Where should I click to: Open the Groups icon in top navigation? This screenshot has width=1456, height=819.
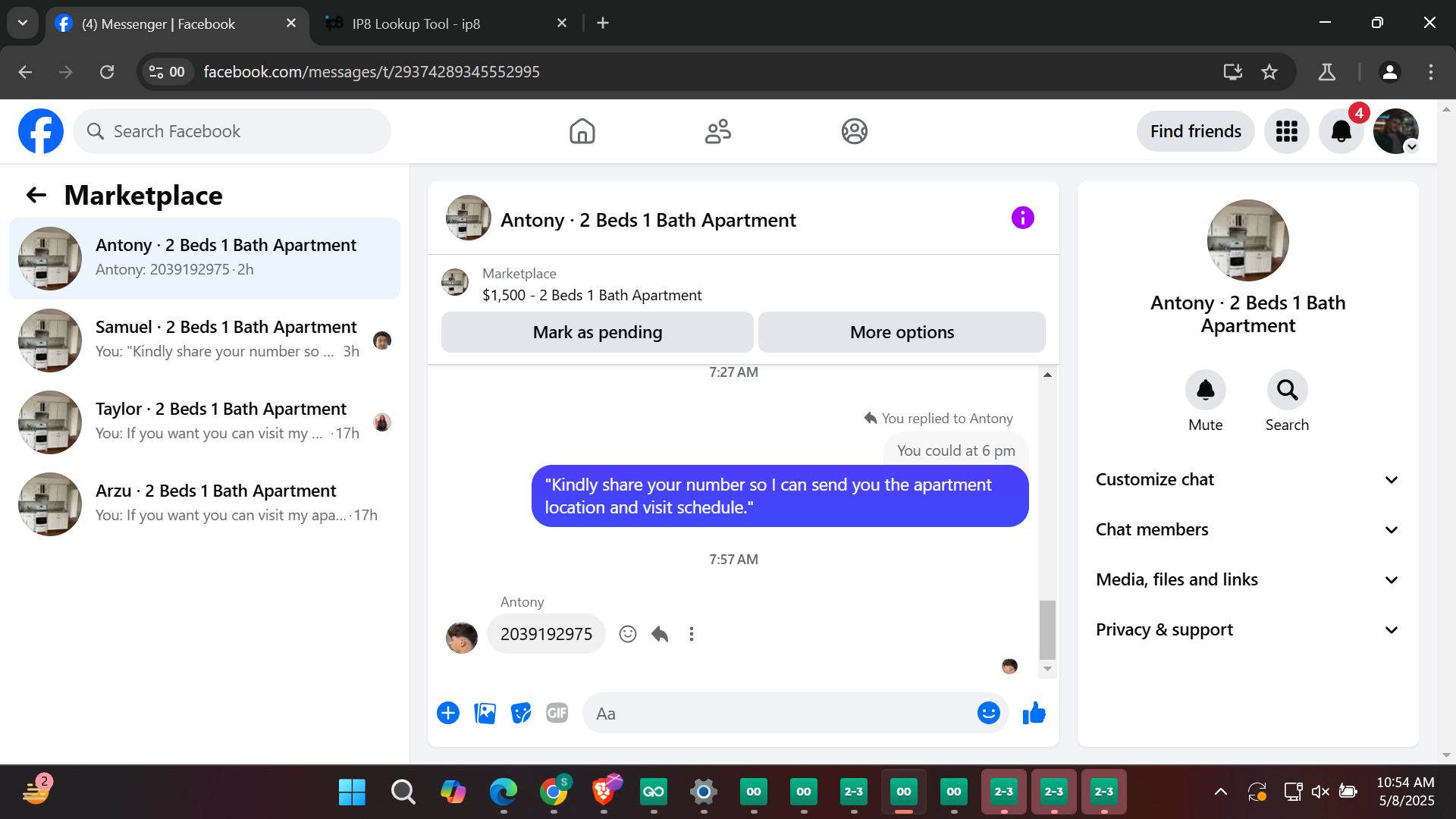pyautogui.click(x=854, y=131)
